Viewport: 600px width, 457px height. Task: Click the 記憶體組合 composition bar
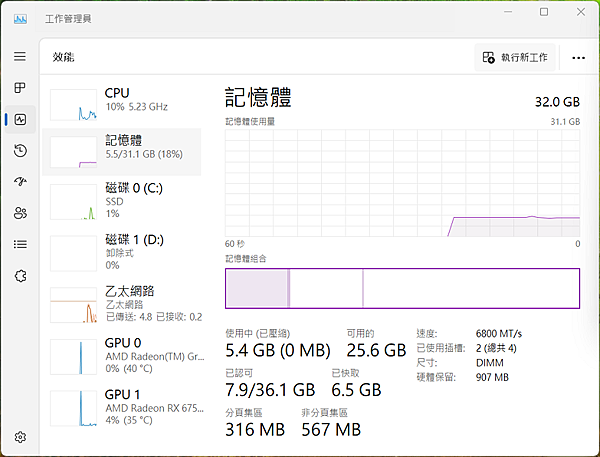coord(402,288)
